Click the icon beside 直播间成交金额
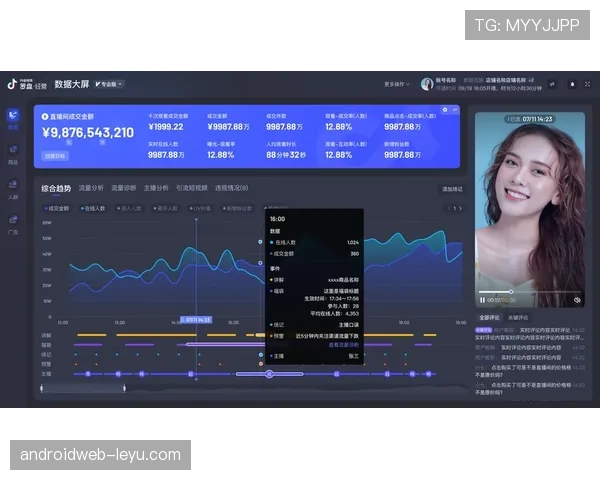600x480 pixels. [45, 116]
